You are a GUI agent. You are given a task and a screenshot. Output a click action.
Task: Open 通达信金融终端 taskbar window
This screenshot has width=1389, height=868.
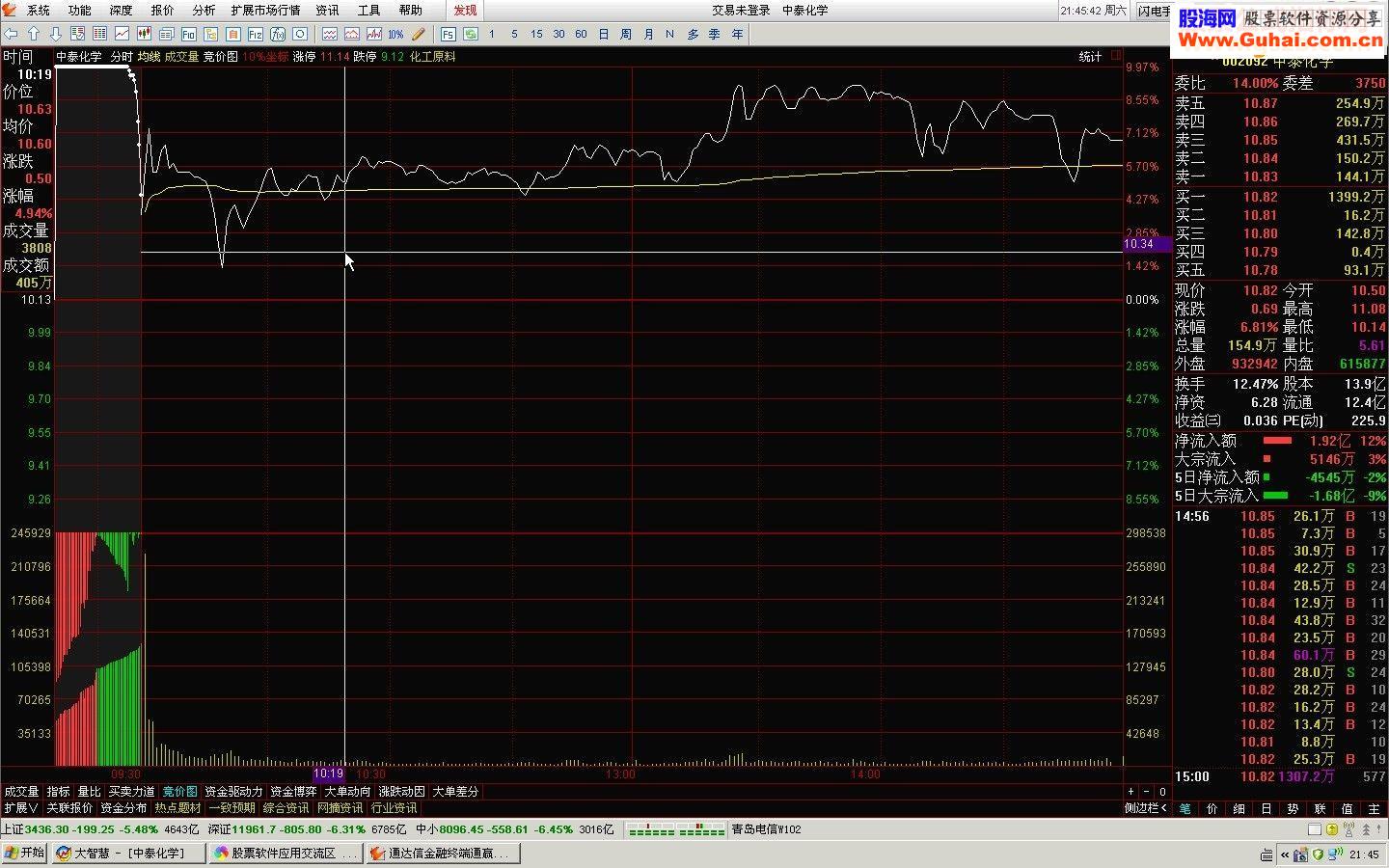444,853
